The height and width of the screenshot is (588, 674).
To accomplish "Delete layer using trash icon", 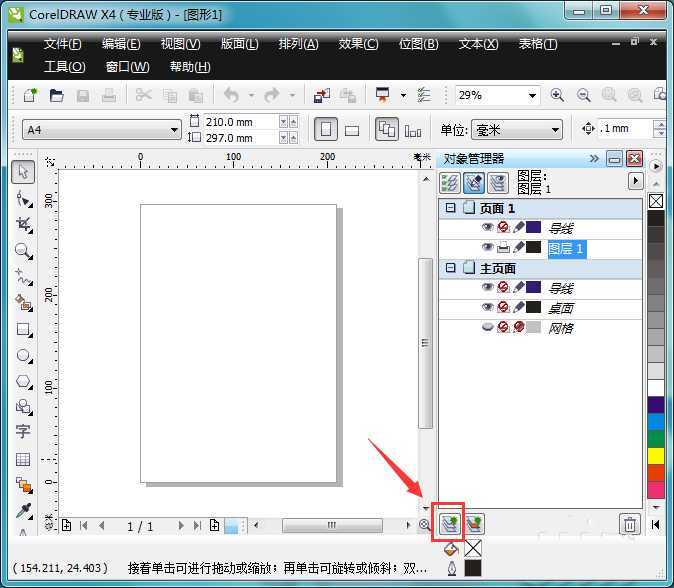I will coord(629,523).
